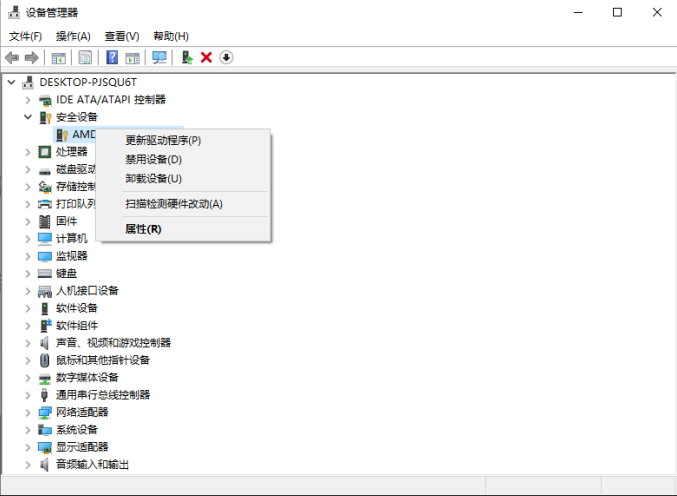Click the 安全设备 key icon
The image size is (677, 496).
coord(45,117)
